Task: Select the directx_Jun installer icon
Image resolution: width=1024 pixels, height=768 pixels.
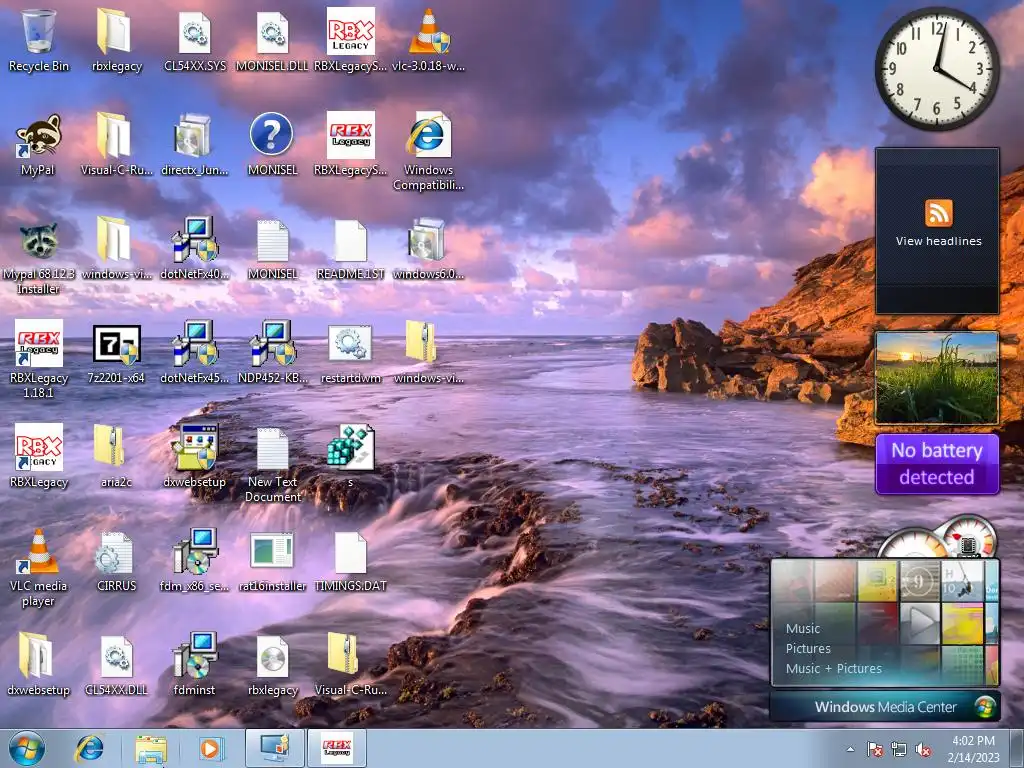Action: 195,144
